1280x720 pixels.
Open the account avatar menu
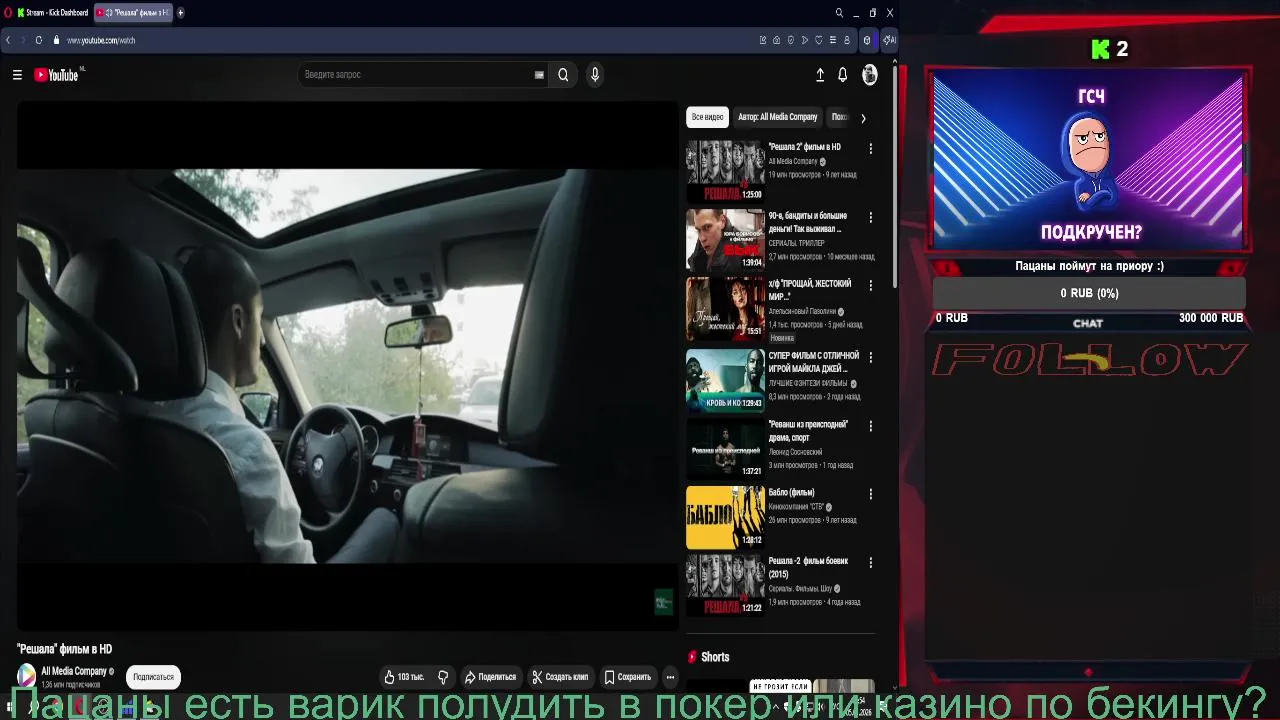870,75
